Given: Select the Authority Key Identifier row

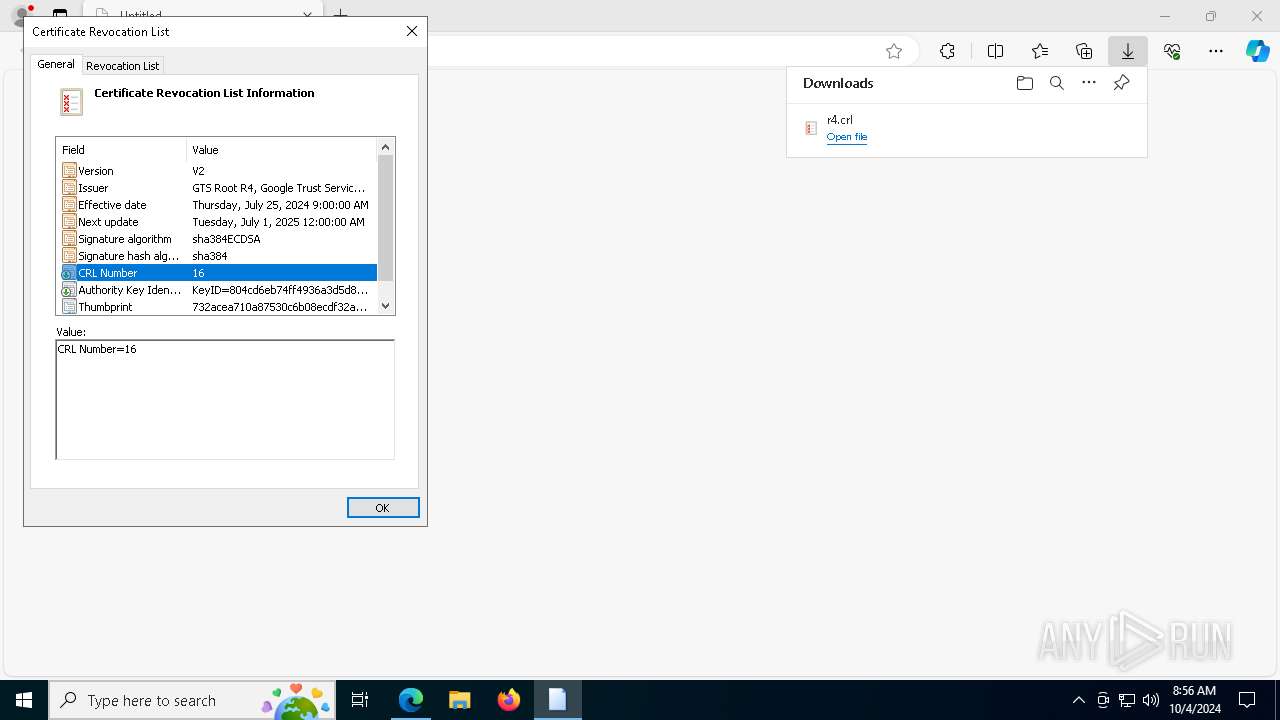Looking at the screenshot, I should tap(218, 290).
